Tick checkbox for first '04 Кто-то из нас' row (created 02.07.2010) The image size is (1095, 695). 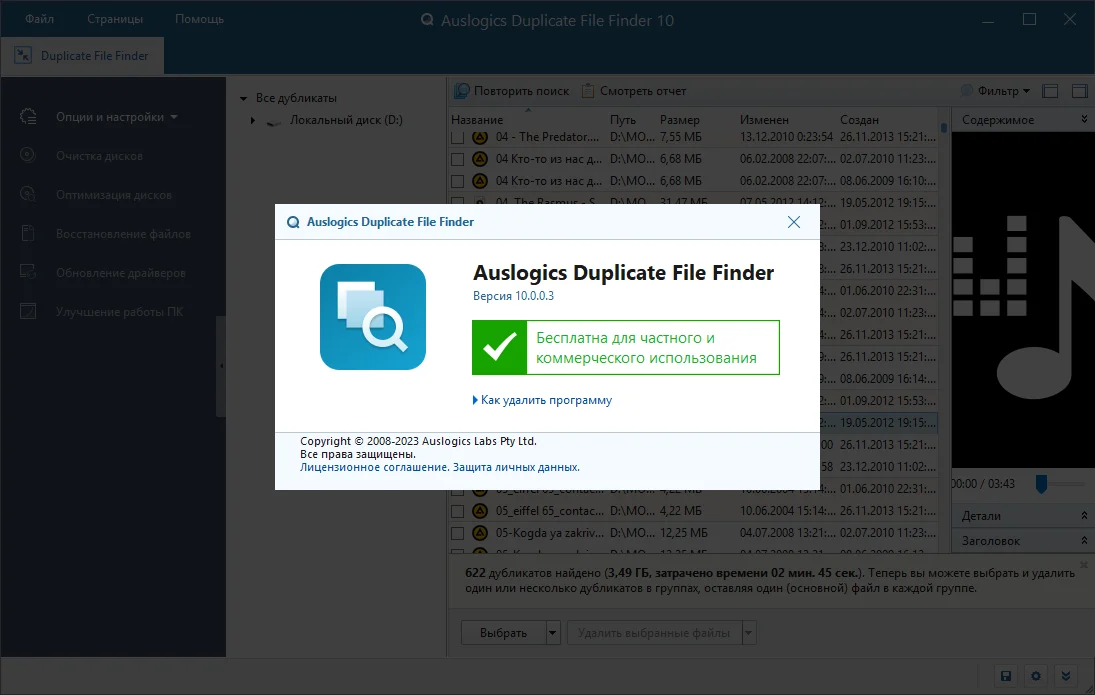(457, 159)
